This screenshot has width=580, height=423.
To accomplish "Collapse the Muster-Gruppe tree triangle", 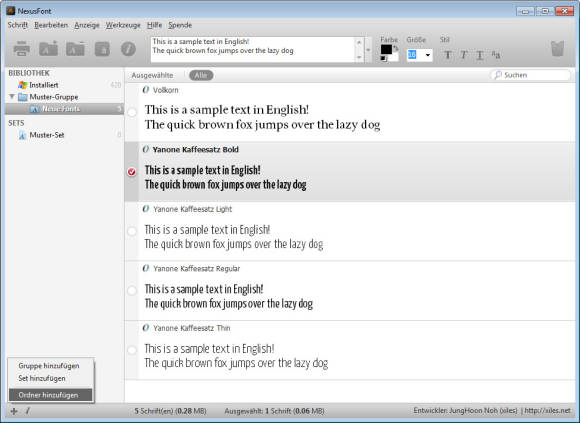I will point(11,97).
